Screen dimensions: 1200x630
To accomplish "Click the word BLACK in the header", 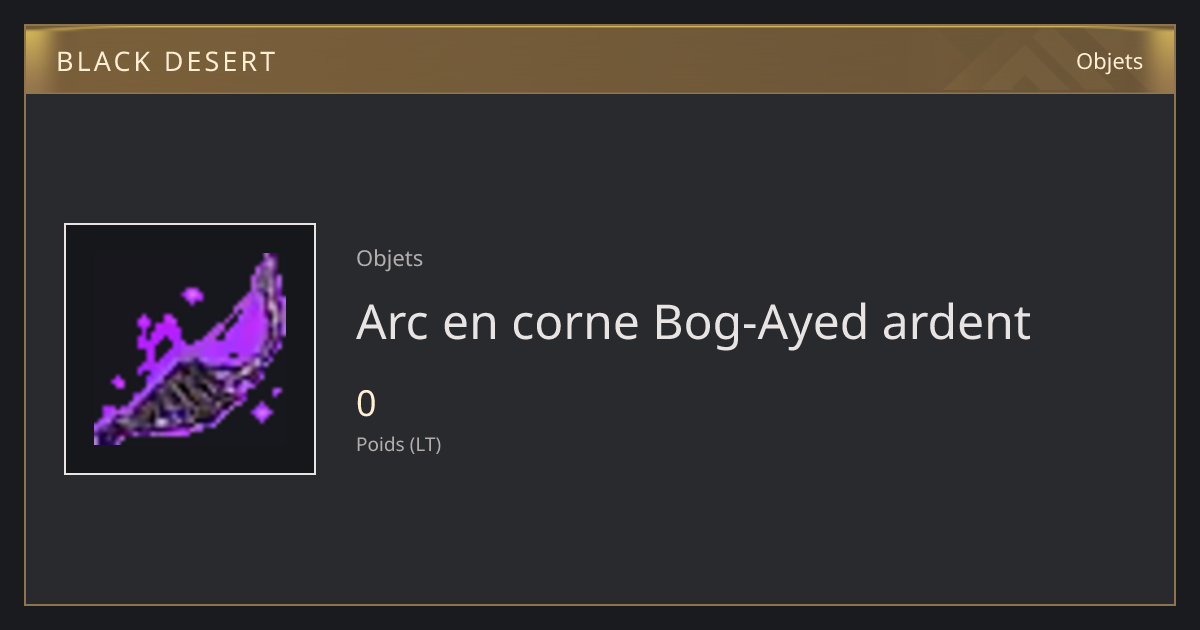I will coord(102,62).
